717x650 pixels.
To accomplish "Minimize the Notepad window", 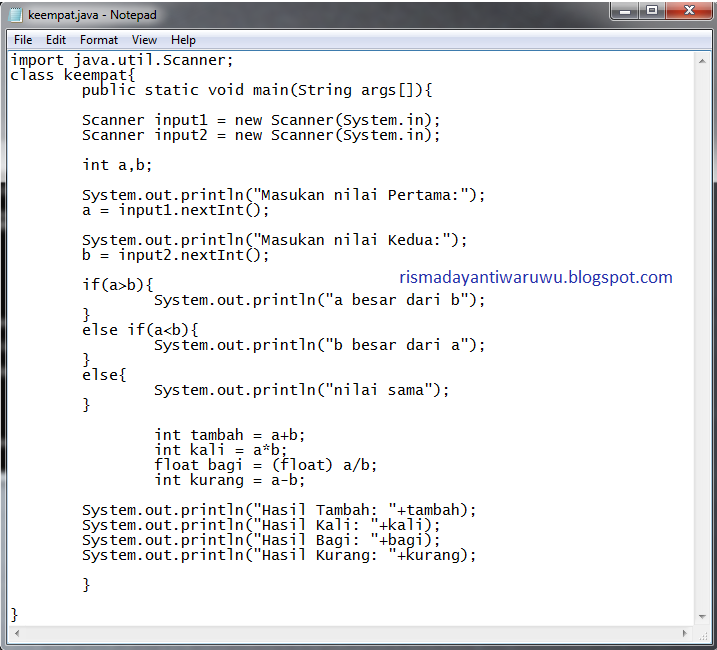I will tap(625, 11).
